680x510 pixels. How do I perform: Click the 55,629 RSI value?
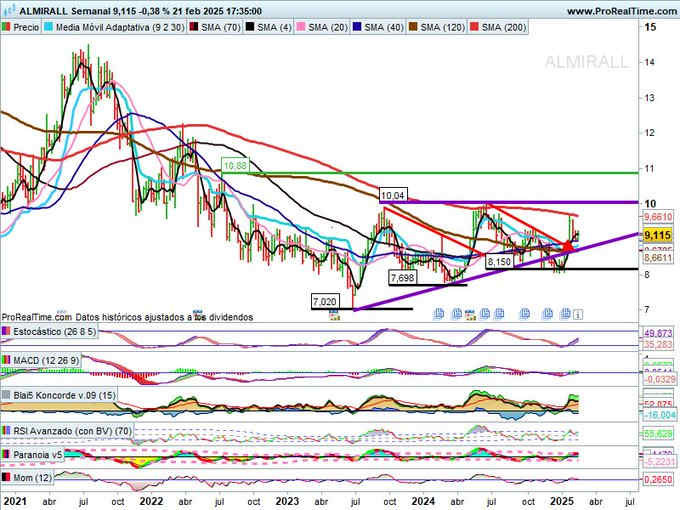click(658, 433)
